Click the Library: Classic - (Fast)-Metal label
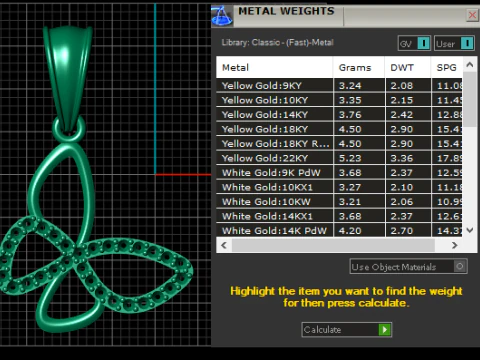This screenshot has height=360, width=480. point(277,43)
